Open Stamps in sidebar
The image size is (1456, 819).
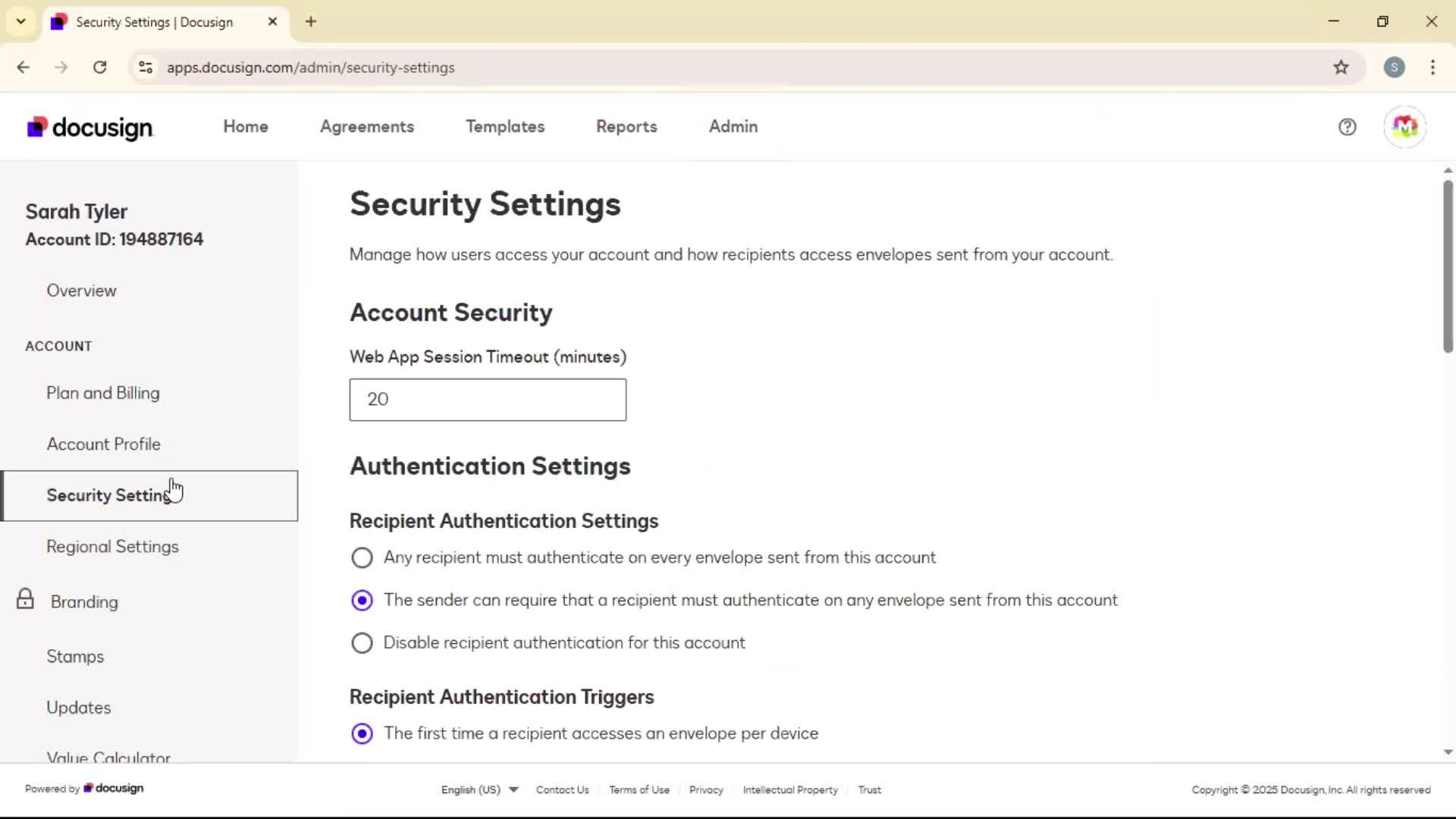tap(75, 657)
